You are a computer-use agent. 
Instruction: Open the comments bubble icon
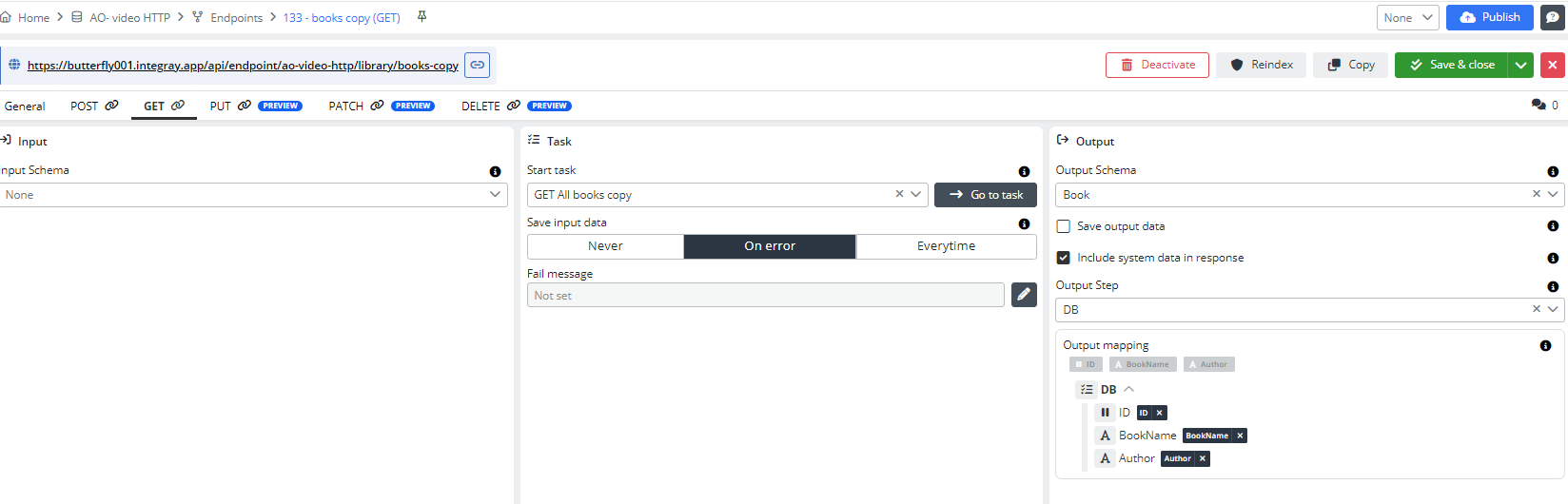coord(1539,105)
